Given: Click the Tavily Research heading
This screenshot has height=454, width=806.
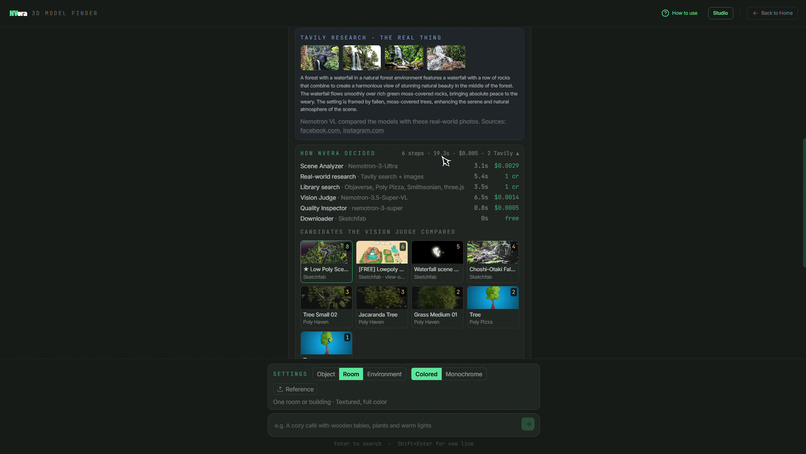Looking at the screenshot, I should click(x=371, y=38).
